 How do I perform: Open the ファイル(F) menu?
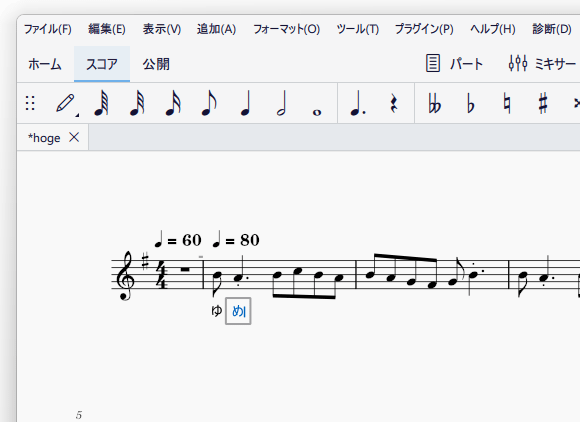tap(48, 29)
